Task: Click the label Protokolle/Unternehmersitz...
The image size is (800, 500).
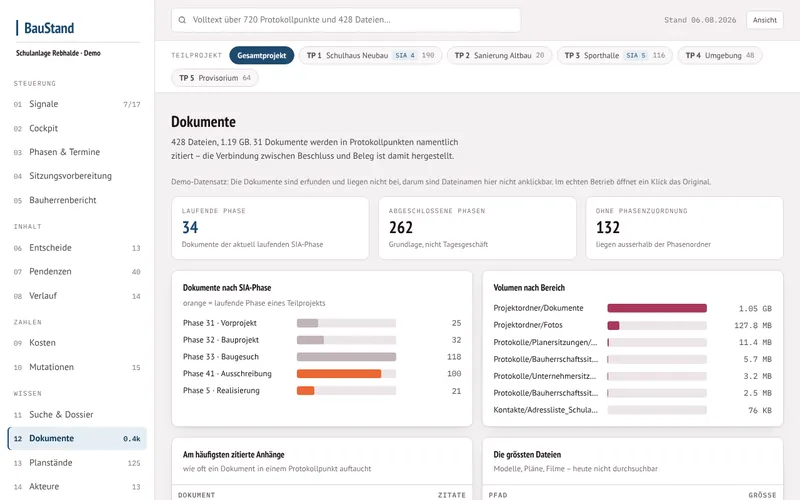Action: [x=544, y=376]
